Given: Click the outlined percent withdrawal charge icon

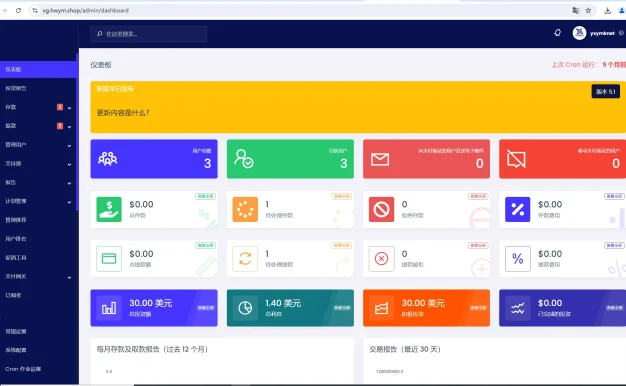Looking at the screenshot, I should click(x=517, y=259).
